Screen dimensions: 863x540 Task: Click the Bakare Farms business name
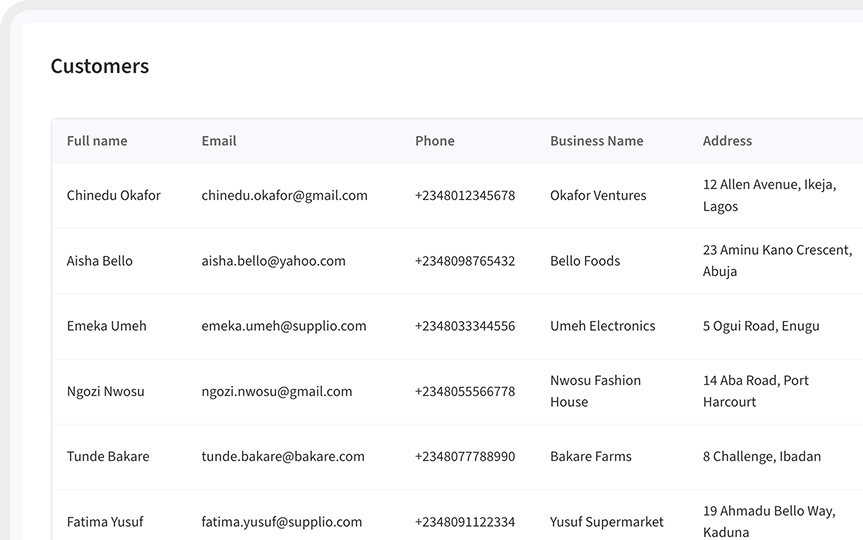591,457
